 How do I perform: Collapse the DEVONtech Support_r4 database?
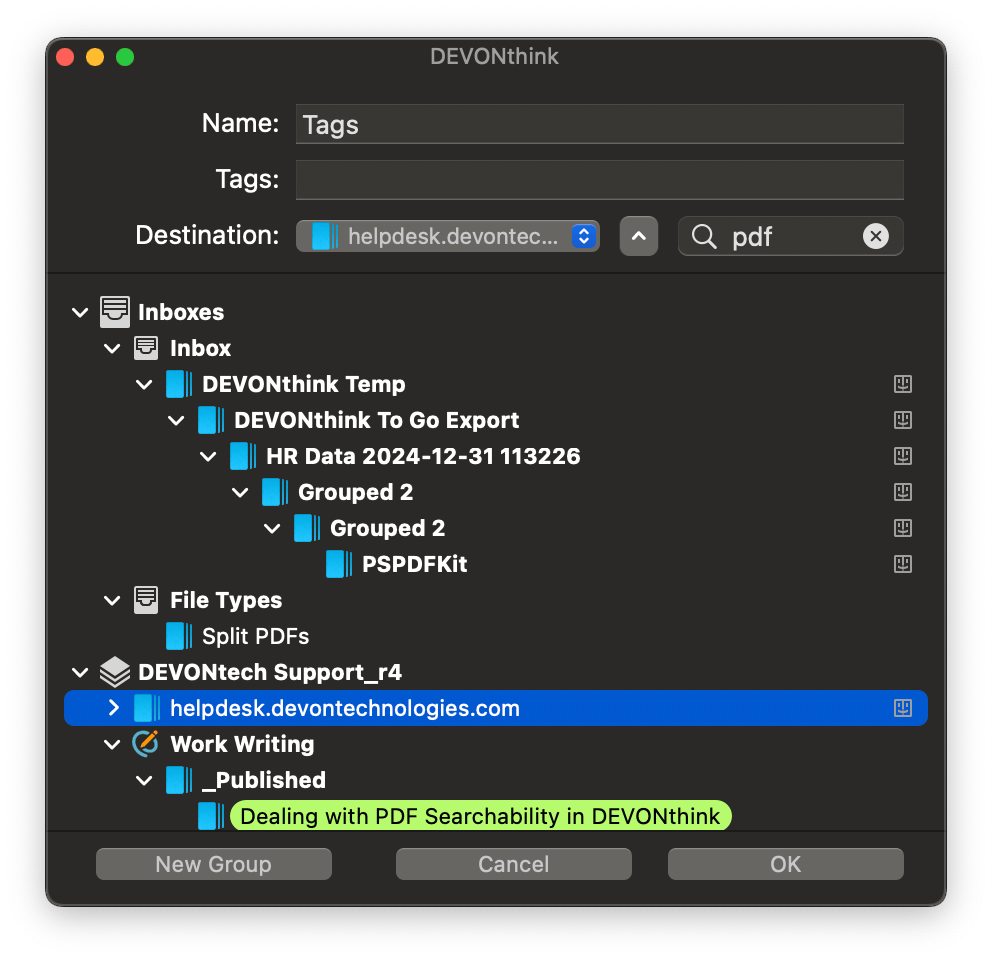[80, 672]
